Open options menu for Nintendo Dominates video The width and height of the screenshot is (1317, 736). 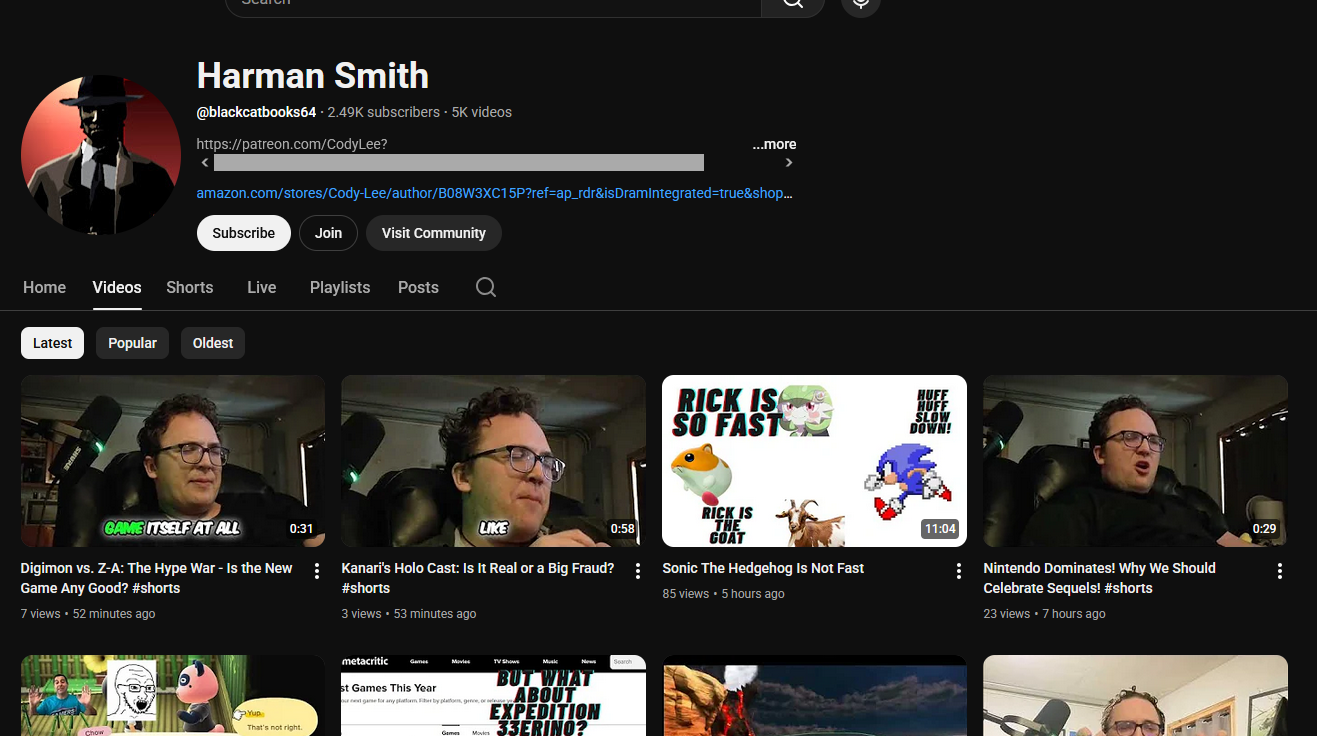coord(1279,571)
